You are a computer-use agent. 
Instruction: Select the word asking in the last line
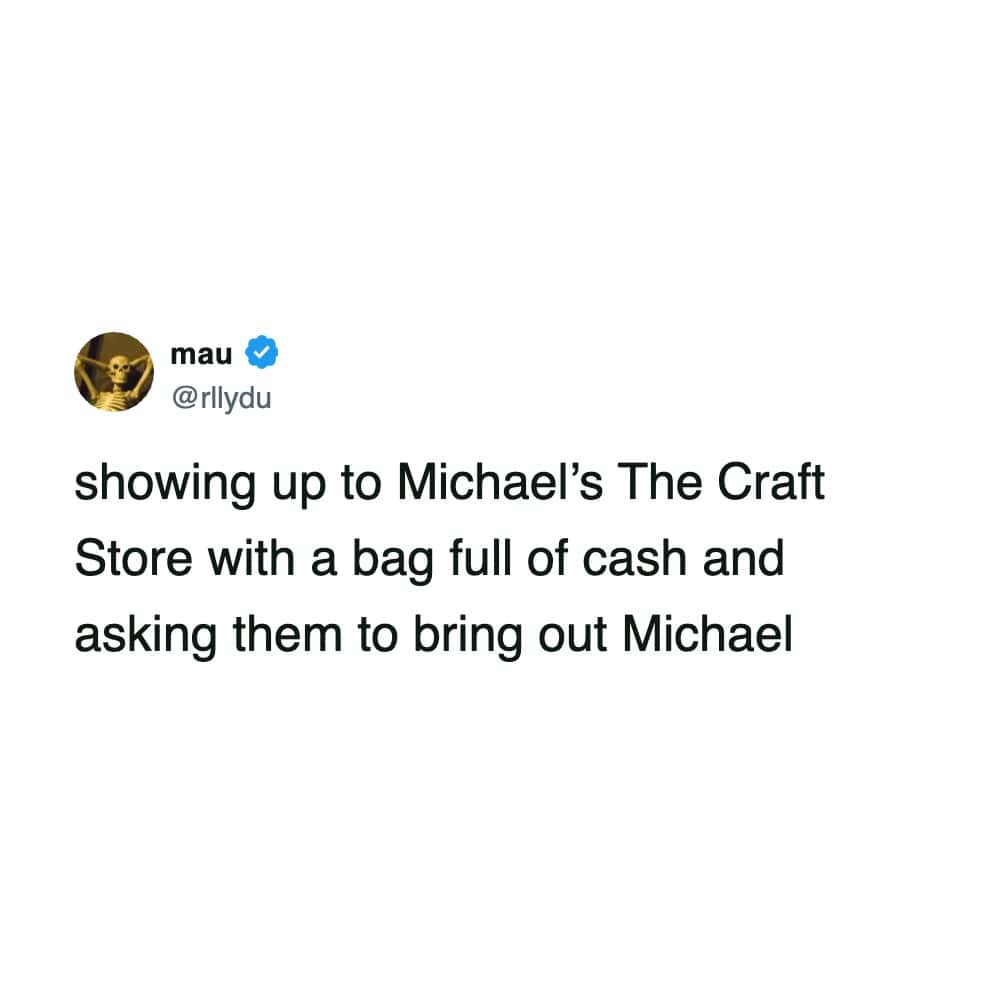[146, 636]
